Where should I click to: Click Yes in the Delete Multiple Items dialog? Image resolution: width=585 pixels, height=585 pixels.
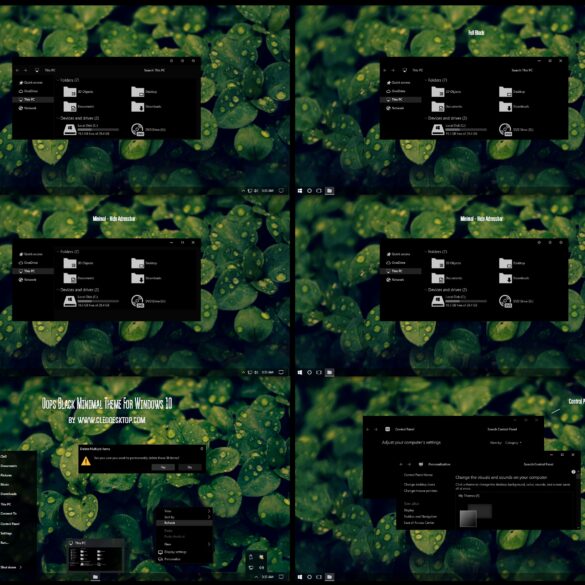(x=163, y=467)
